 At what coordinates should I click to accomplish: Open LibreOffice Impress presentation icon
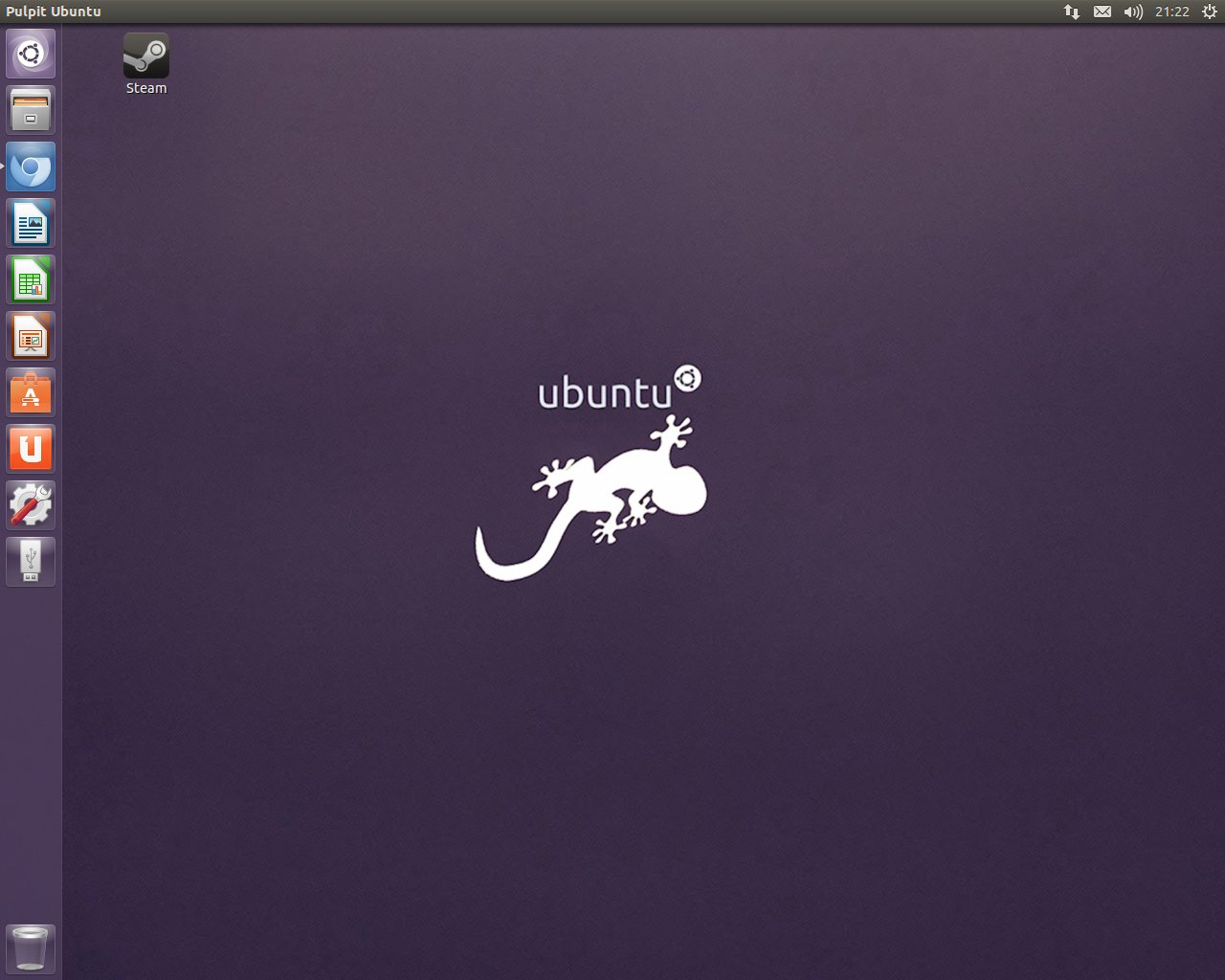(x=31, y=336)
